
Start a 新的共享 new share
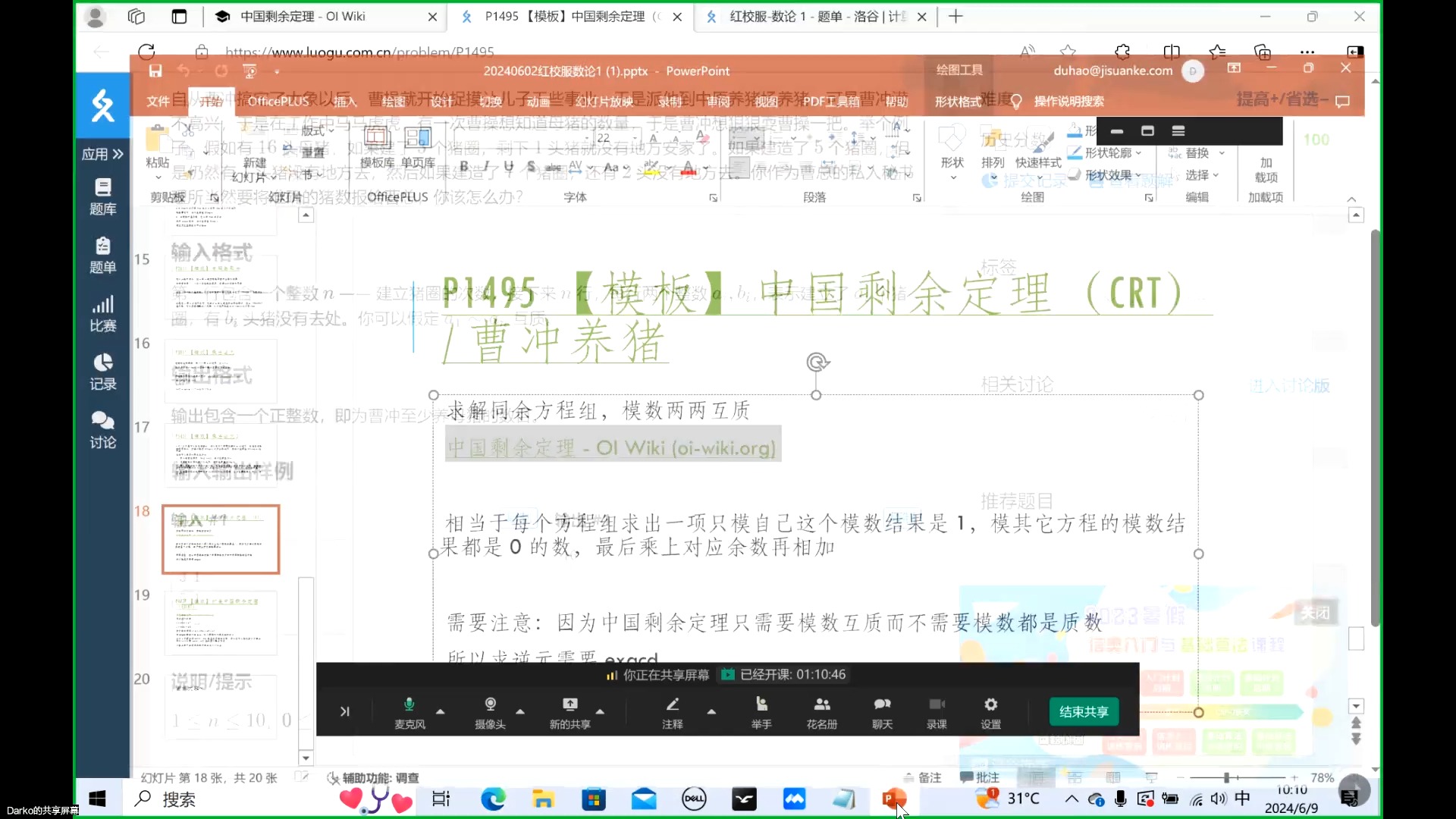[x=570, y=712]
